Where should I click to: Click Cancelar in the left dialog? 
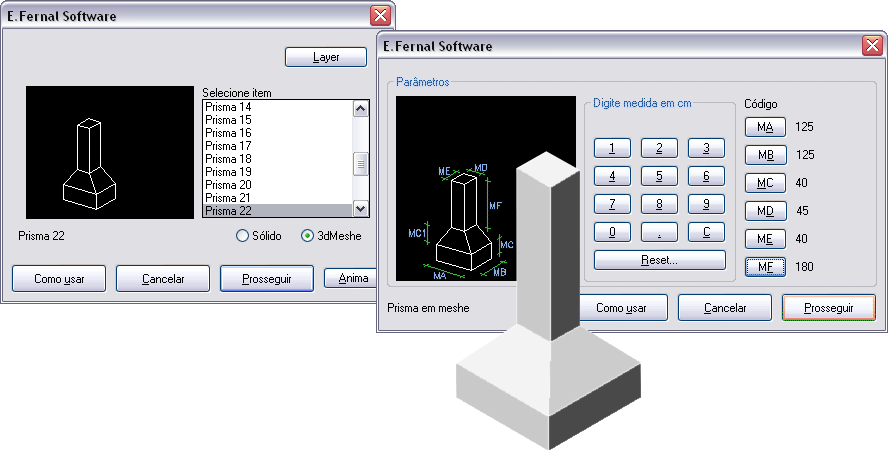coord(163,278)
